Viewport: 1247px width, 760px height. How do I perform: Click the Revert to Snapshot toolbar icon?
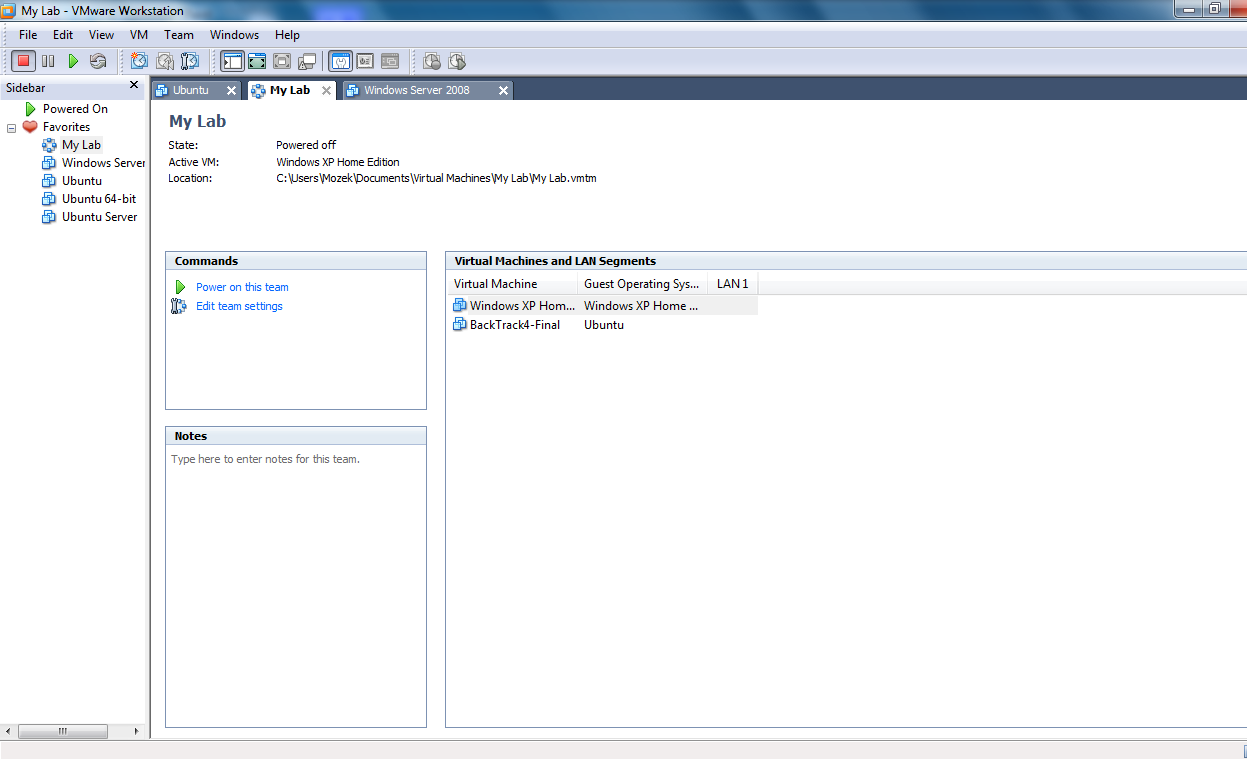pyautogui.click(x=165, y=61)
